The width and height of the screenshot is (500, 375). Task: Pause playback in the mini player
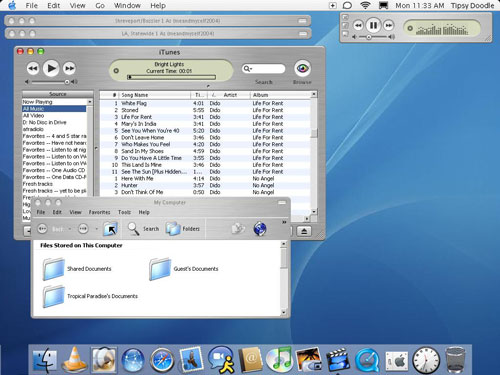(x=373, y=25)
